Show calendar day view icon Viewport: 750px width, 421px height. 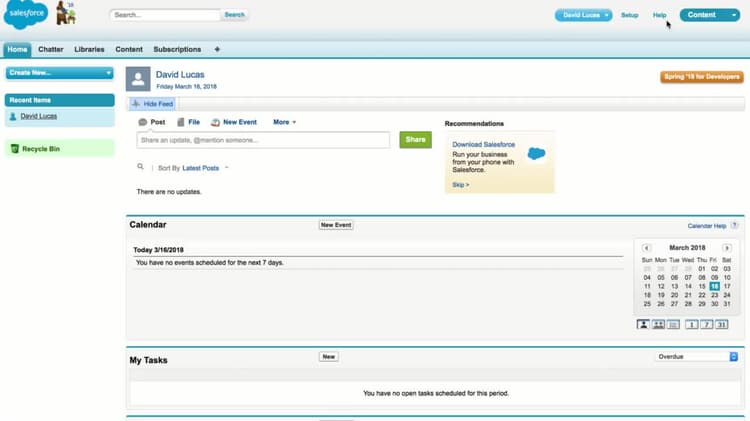(x=691, y=324)
